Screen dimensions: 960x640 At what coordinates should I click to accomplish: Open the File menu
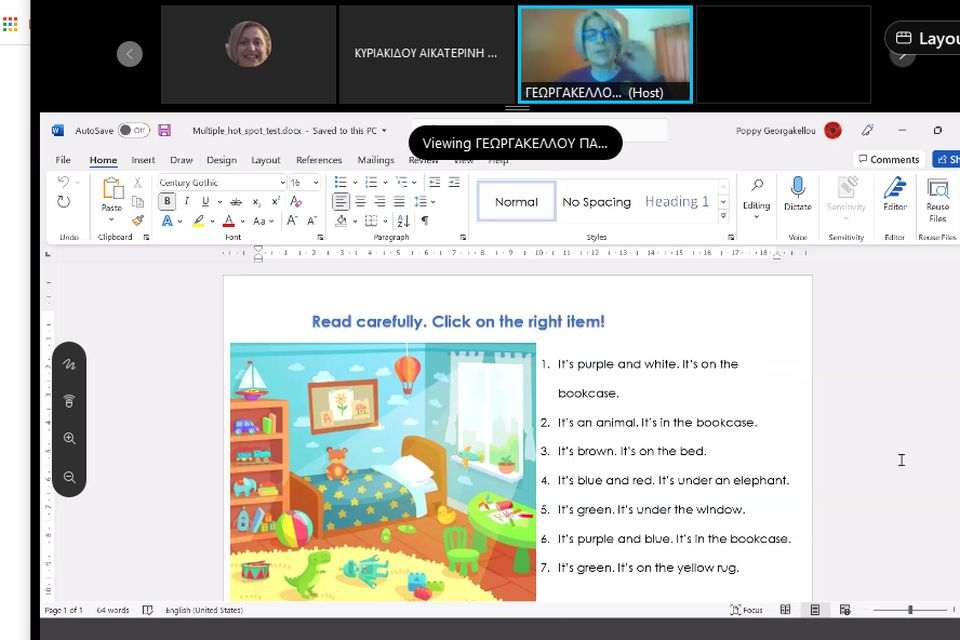[62, 160]
